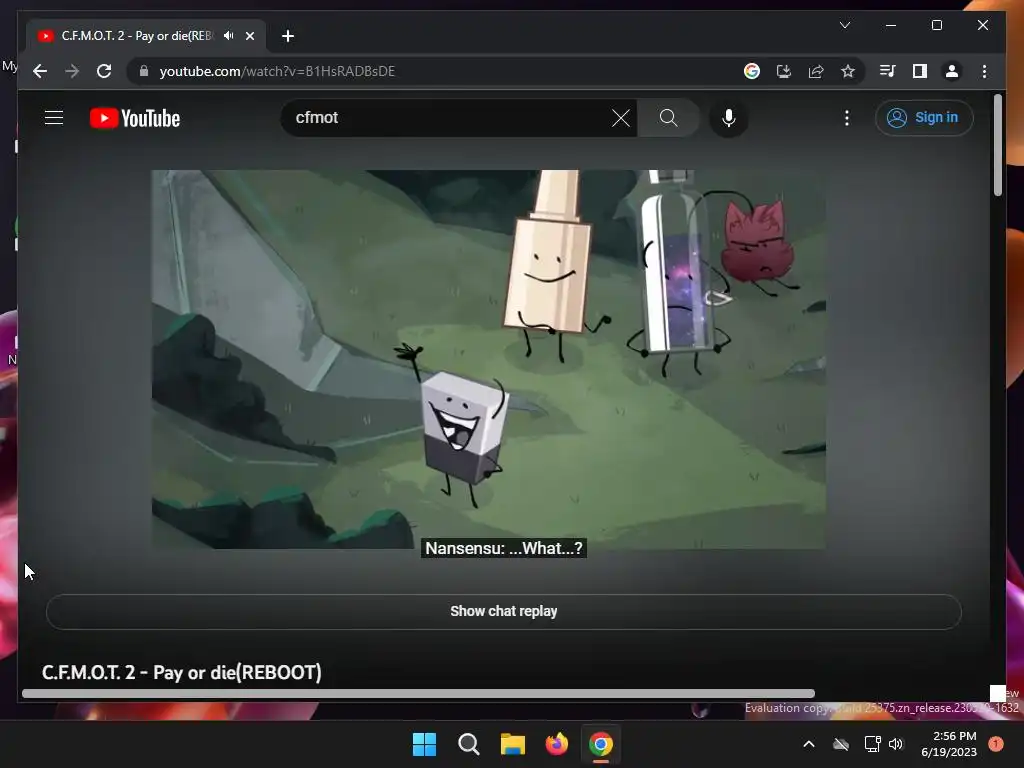This screenshot has height=768, width=1024.
Task: Click the YouTube search magnifier button
Action: tap(668, 118)
